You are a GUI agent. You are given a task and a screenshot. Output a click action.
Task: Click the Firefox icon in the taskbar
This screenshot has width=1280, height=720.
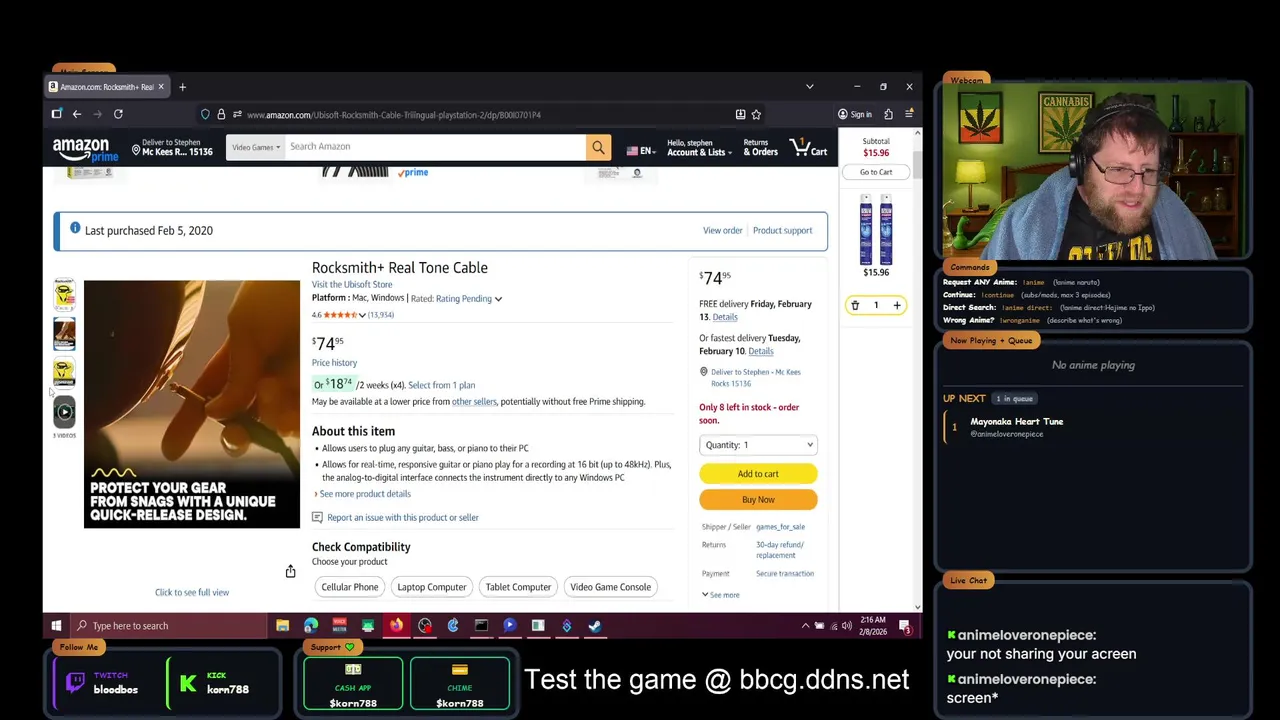(396, 626)
